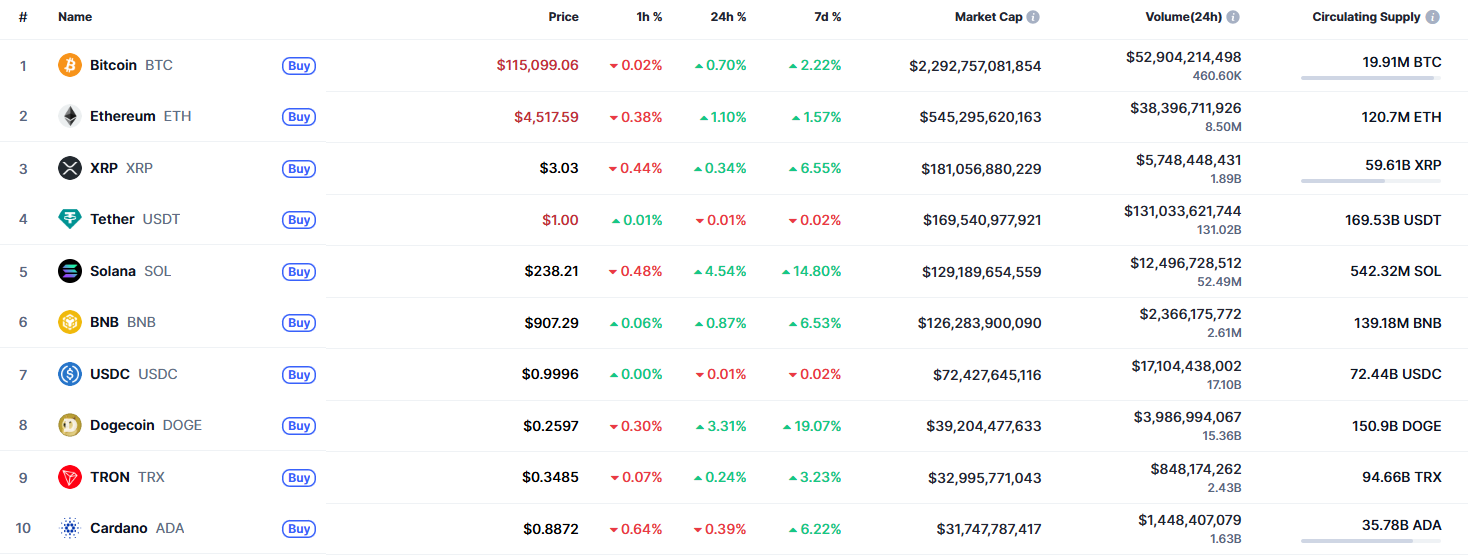Screen dimensions: 1468x555
Task: Sort by the 1h % column header
Action: 648,17
